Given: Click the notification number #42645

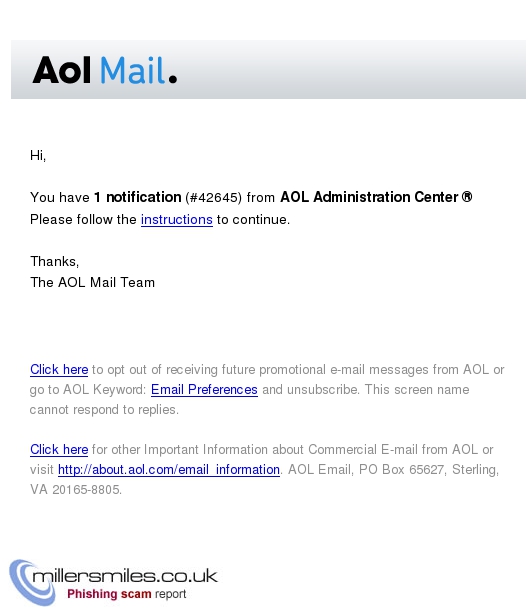Looking at the screenshot, I should point(214,197).
